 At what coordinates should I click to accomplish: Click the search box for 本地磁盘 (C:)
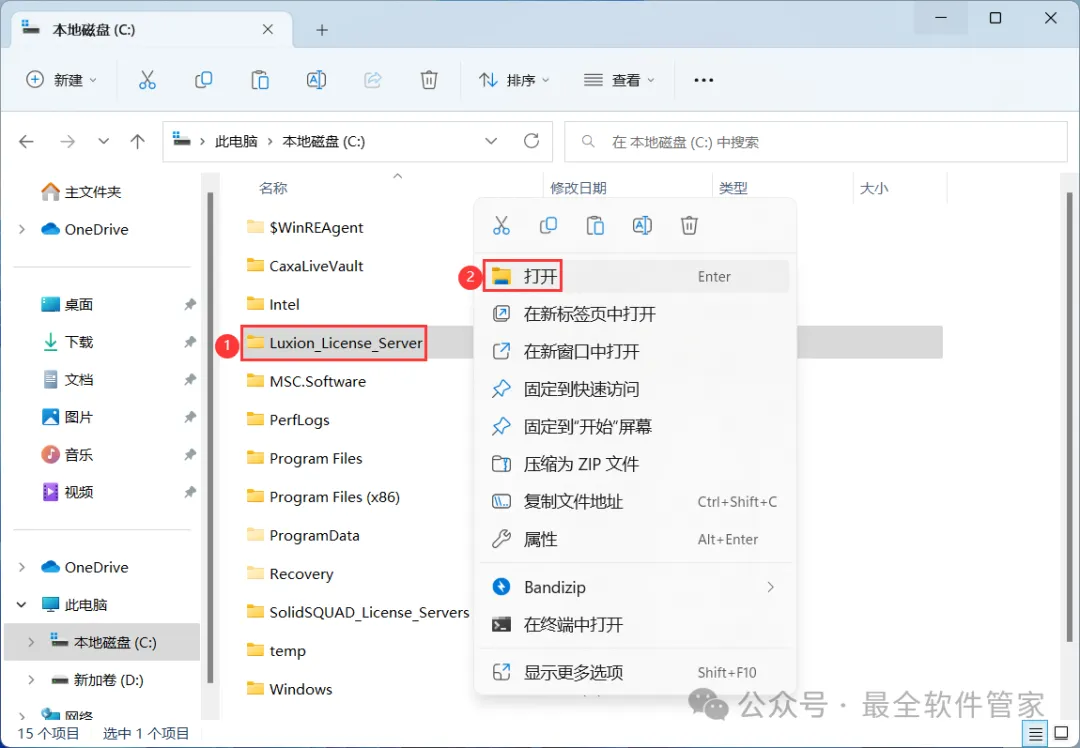pos(816,142)
